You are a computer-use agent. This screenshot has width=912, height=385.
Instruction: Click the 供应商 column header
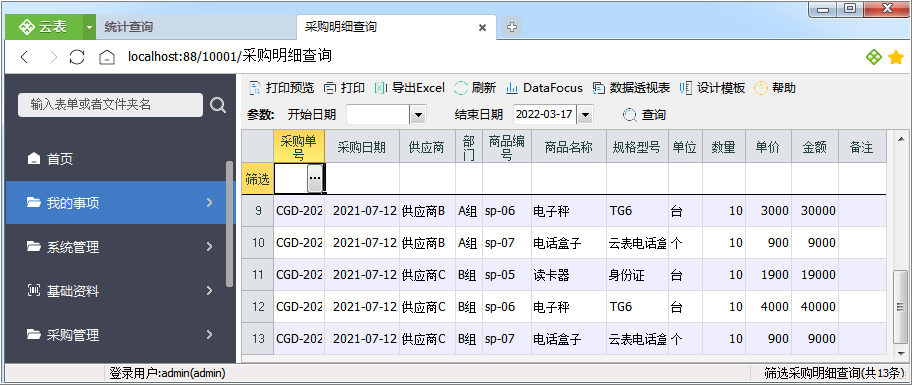(427, 147)
